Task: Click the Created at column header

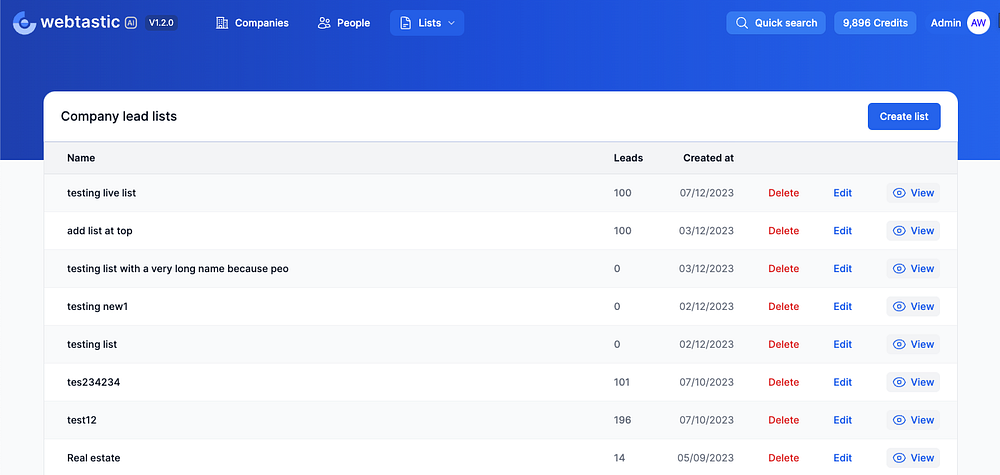Action: pyautogui.click(x=709, y=158)
